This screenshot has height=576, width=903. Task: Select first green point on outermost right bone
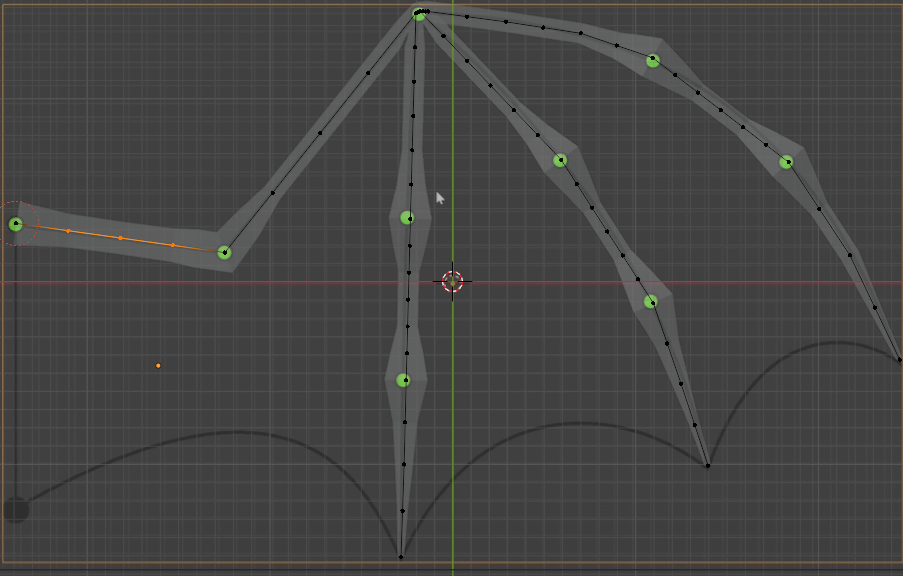click(x=652, y=60)
